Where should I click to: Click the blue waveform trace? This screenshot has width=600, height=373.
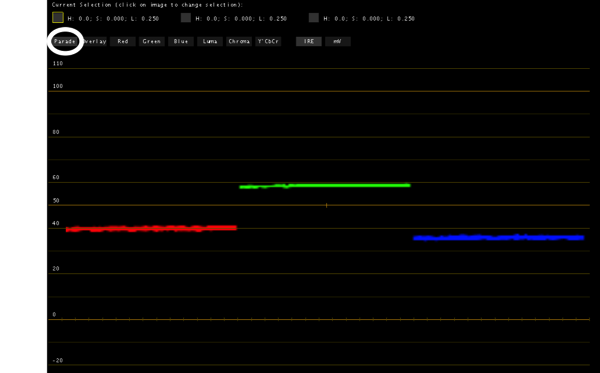pyautogui.click(x=499, y=238)
